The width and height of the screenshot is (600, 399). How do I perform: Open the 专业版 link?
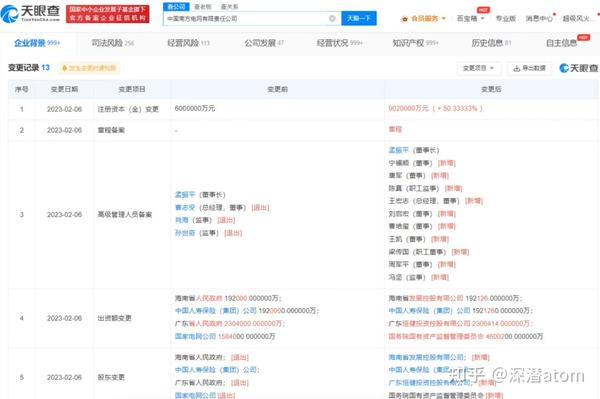point(505,18)
